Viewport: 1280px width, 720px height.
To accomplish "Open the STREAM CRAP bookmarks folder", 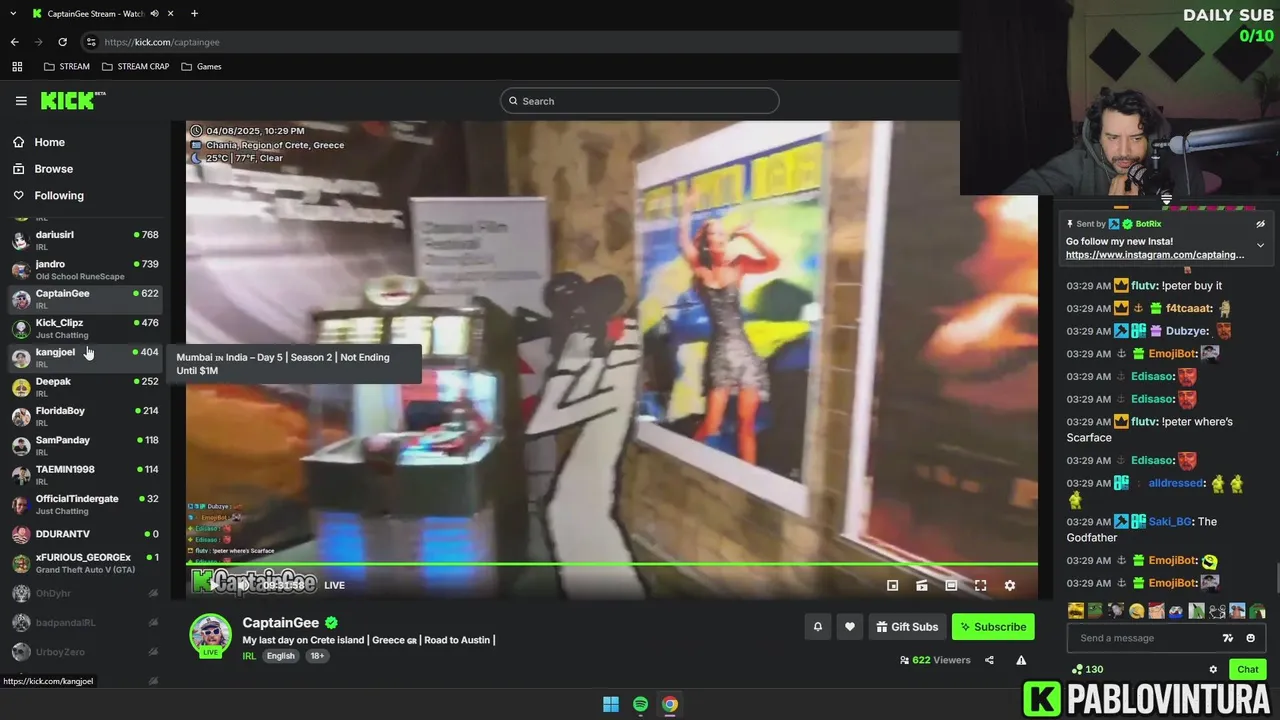I will point(136,66).
